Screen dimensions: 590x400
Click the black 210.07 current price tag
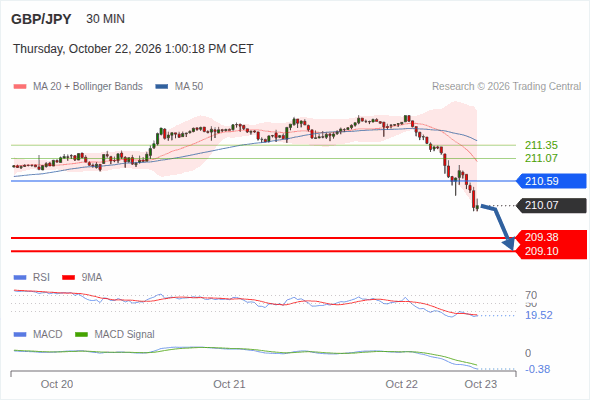click(551, 205)
